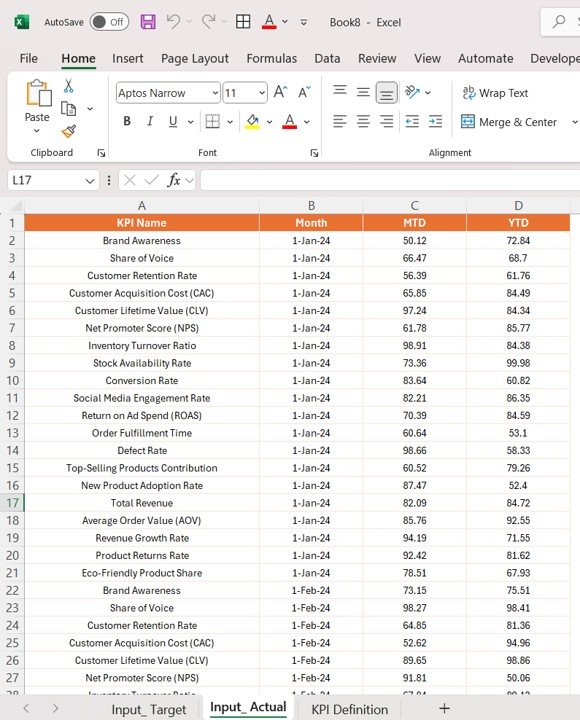Viewport: 580px width, 720px height.
Task: Click the Middle Align icon
Action: [363, 92]
